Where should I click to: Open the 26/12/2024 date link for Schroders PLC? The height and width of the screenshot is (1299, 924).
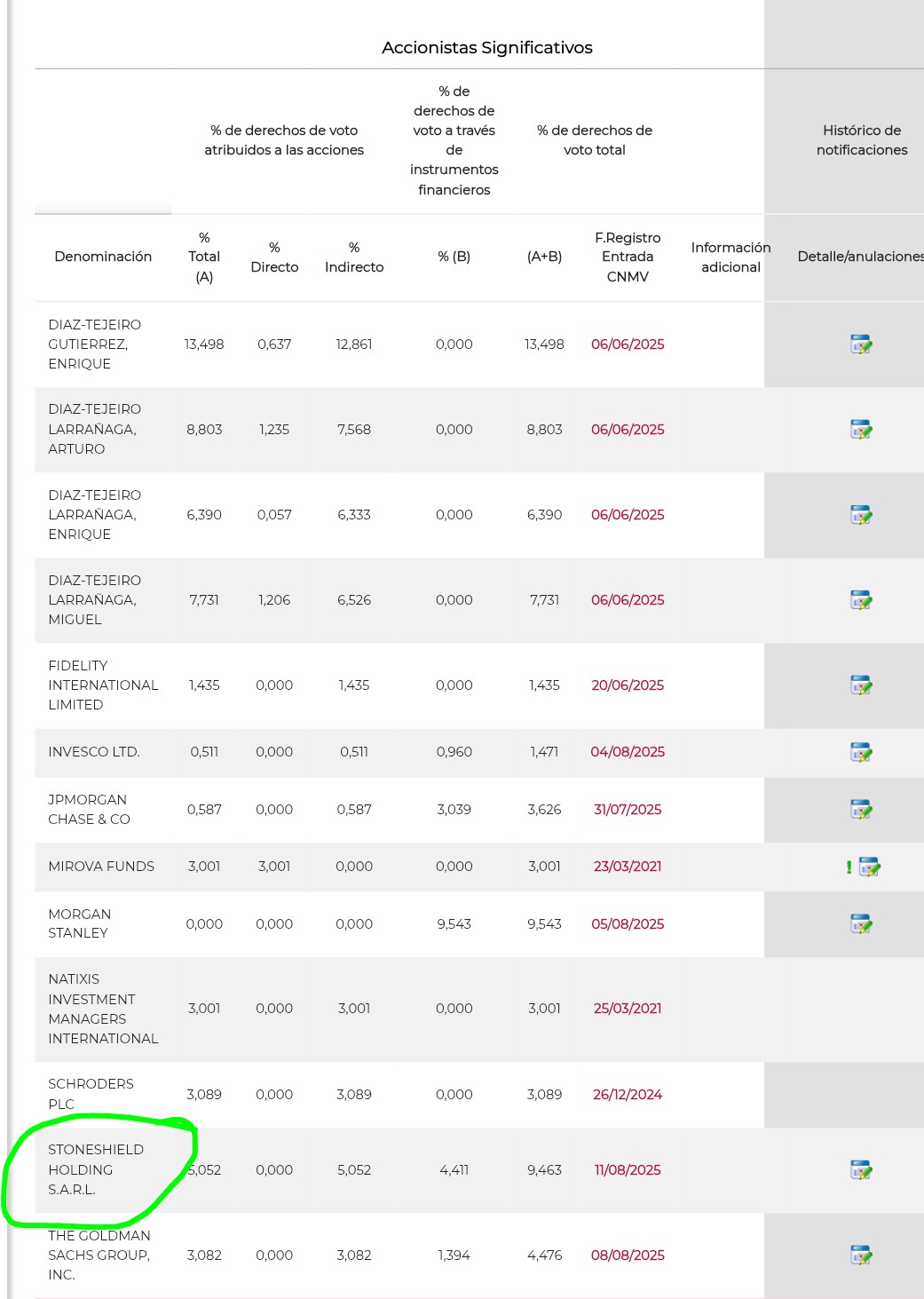pyautogui.click(x=628, y=1095)
